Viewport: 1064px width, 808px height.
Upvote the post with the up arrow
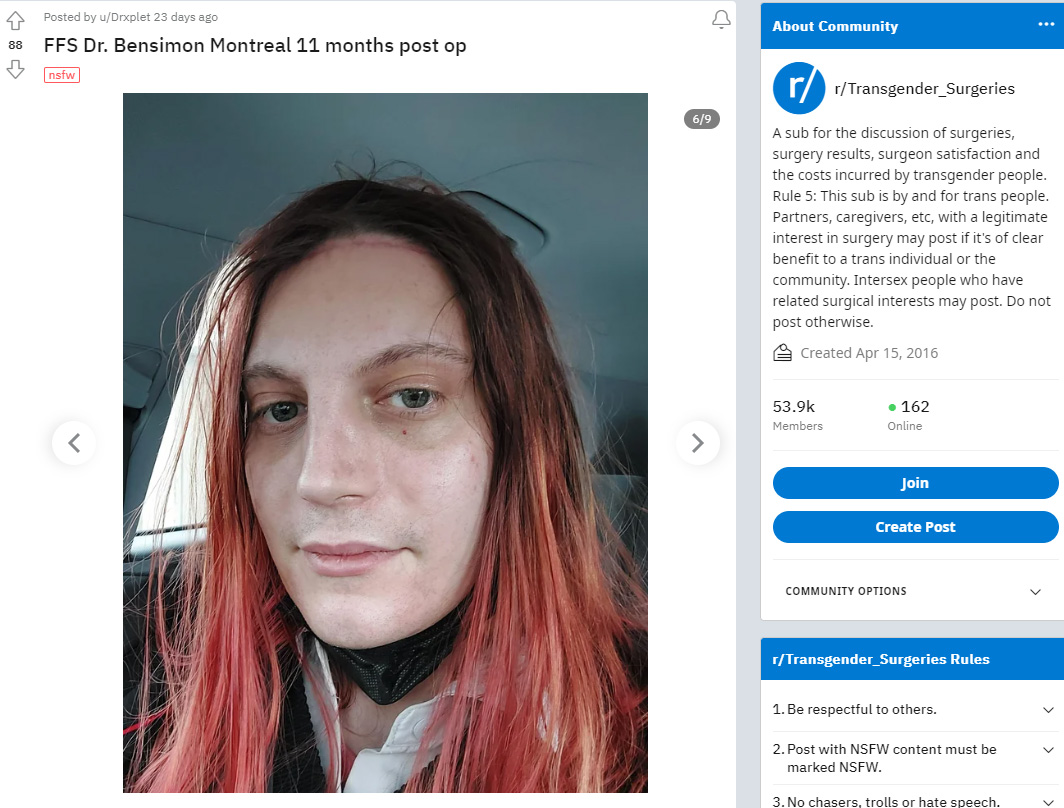[16, 22]
